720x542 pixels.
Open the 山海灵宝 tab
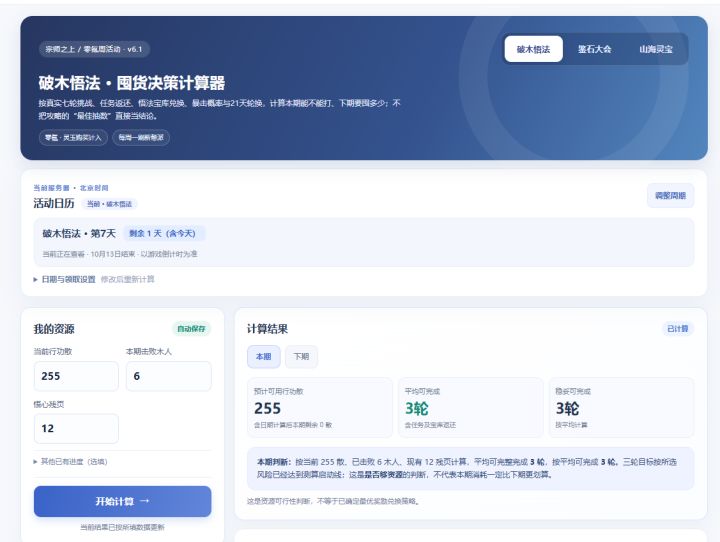coord(656,49)
